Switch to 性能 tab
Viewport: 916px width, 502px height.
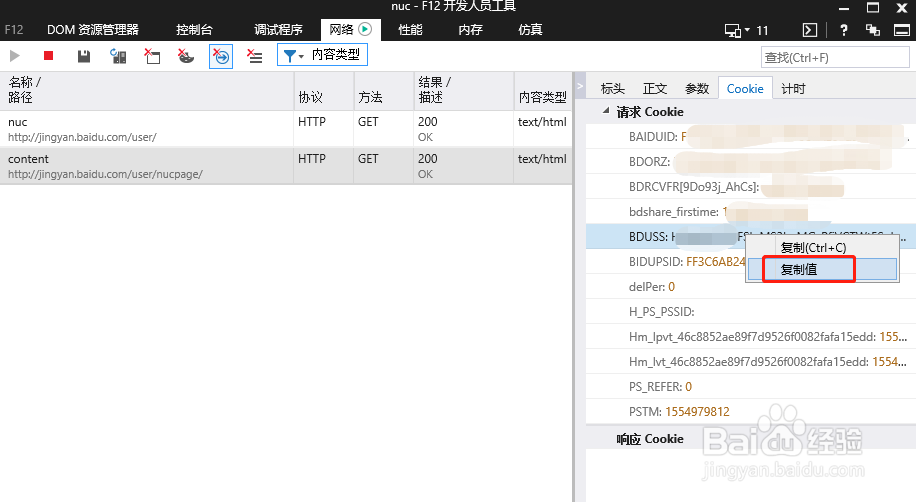(x=410, y=30)
